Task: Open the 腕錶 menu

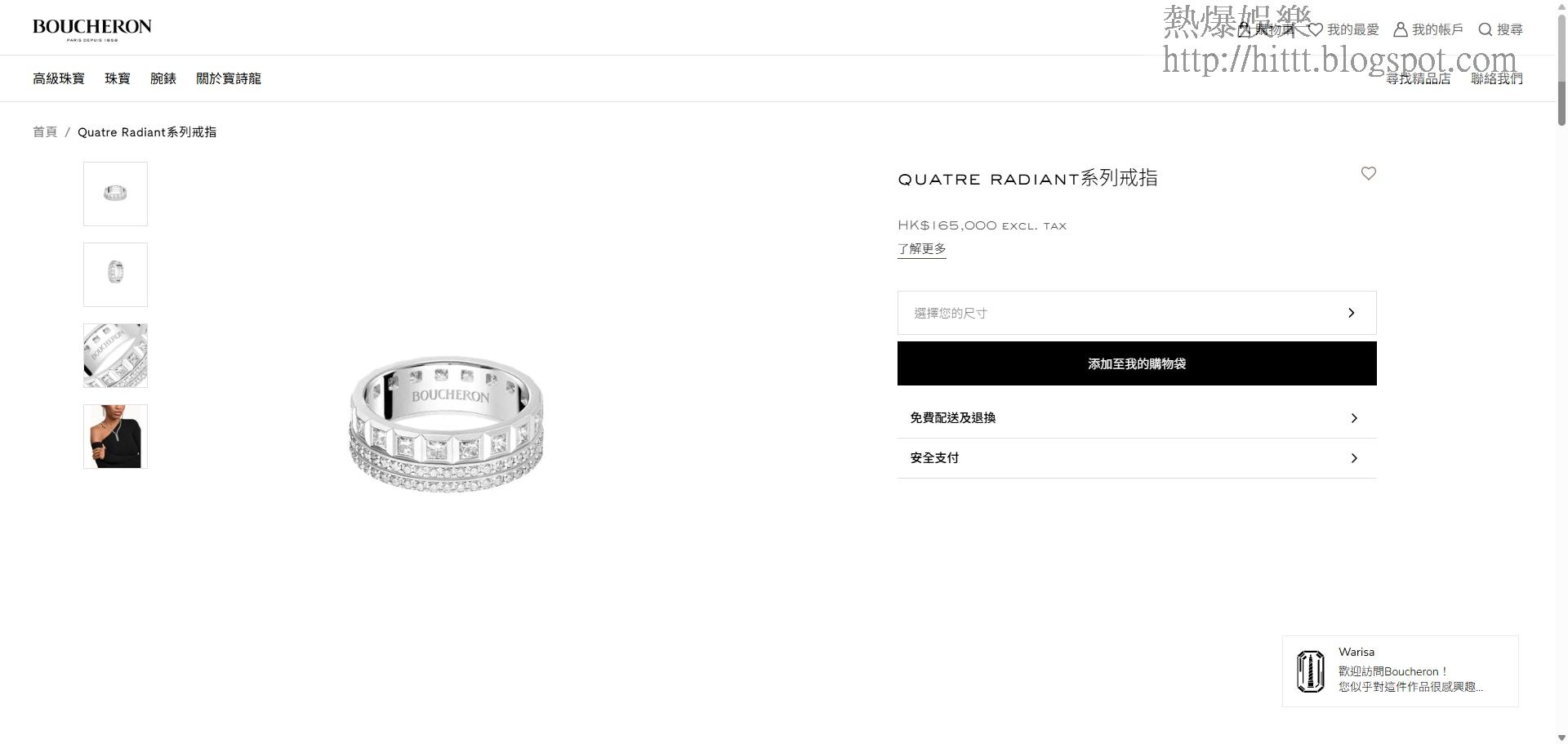Action: click(x=163, y=78)
